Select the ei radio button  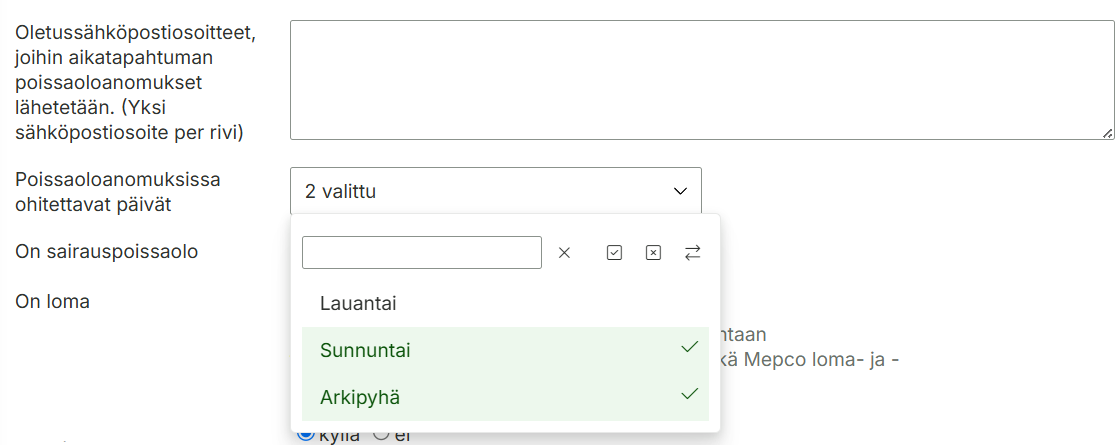coord(381,433)
